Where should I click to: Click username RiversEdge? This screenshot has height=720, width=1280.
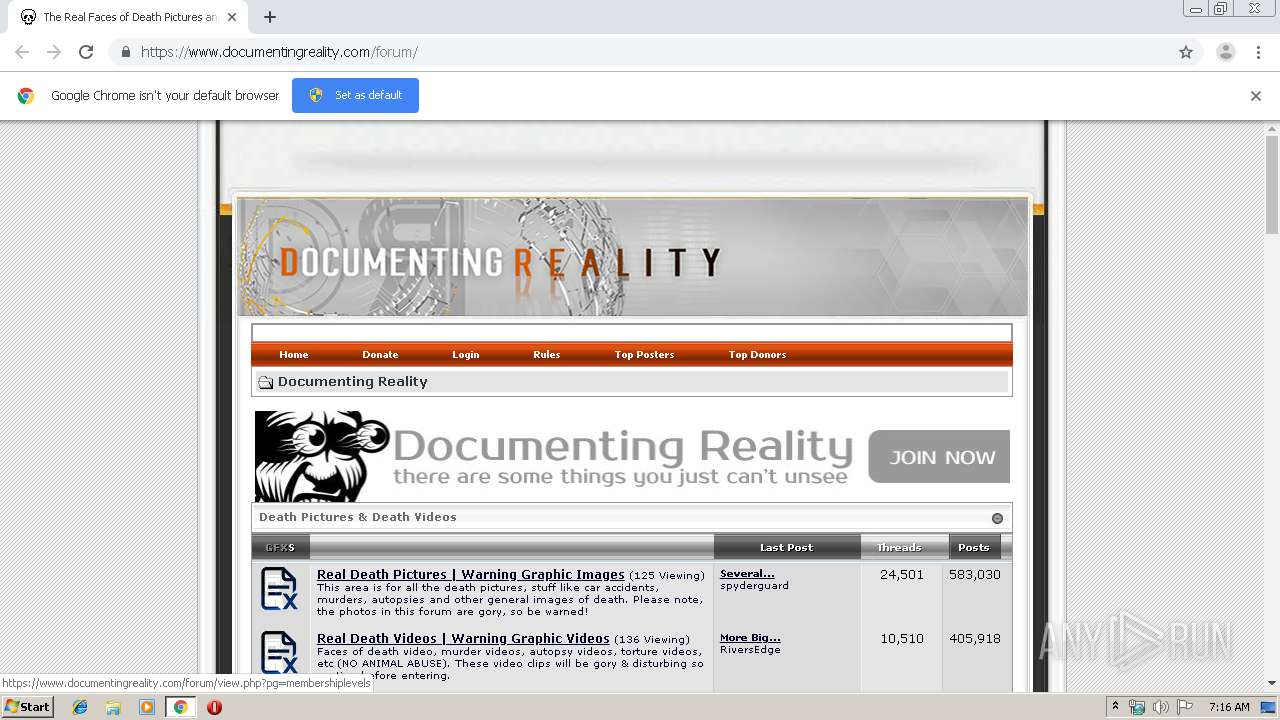point(750,650)
